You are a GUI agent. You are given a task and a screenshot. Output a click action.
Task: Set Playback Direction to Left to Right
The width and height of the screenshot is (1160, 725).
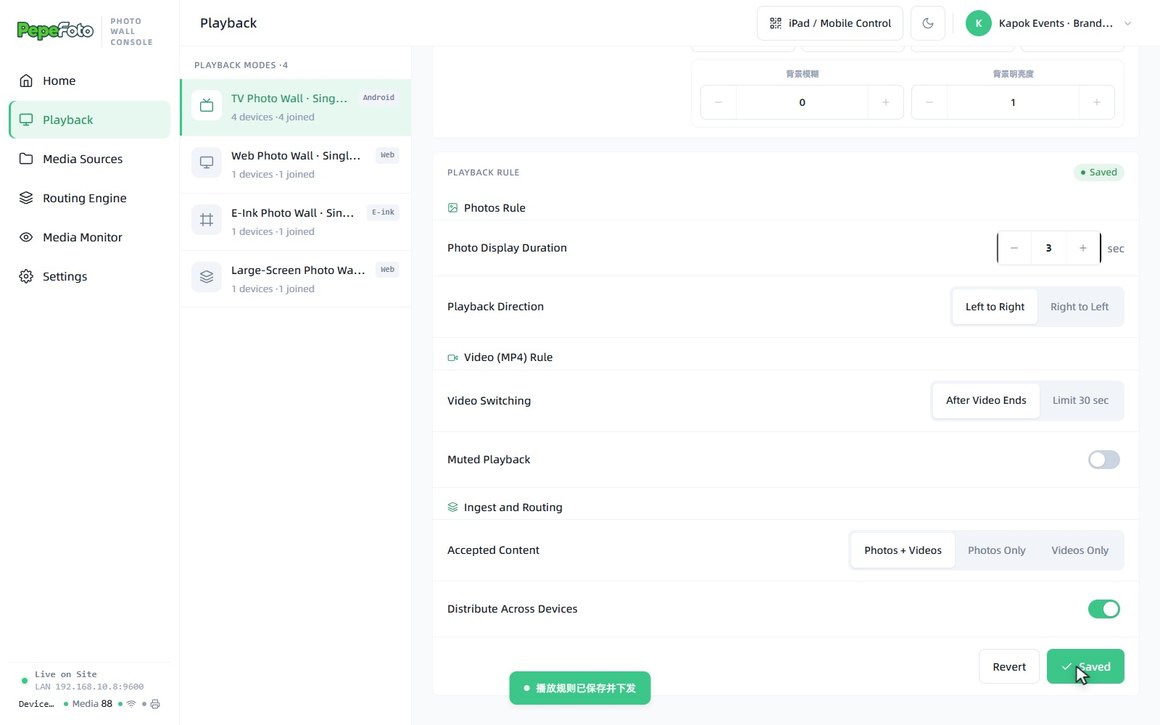tap(994, 307)
